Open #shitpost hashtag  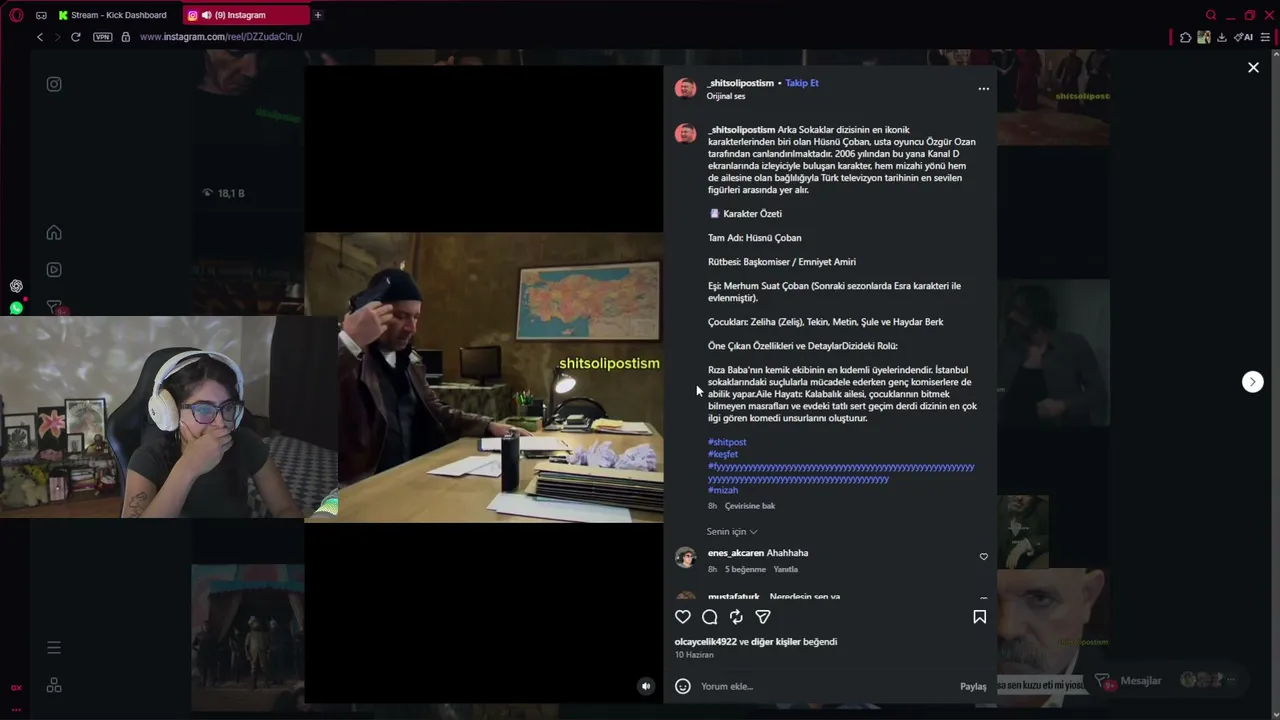[x=727, y=442]
